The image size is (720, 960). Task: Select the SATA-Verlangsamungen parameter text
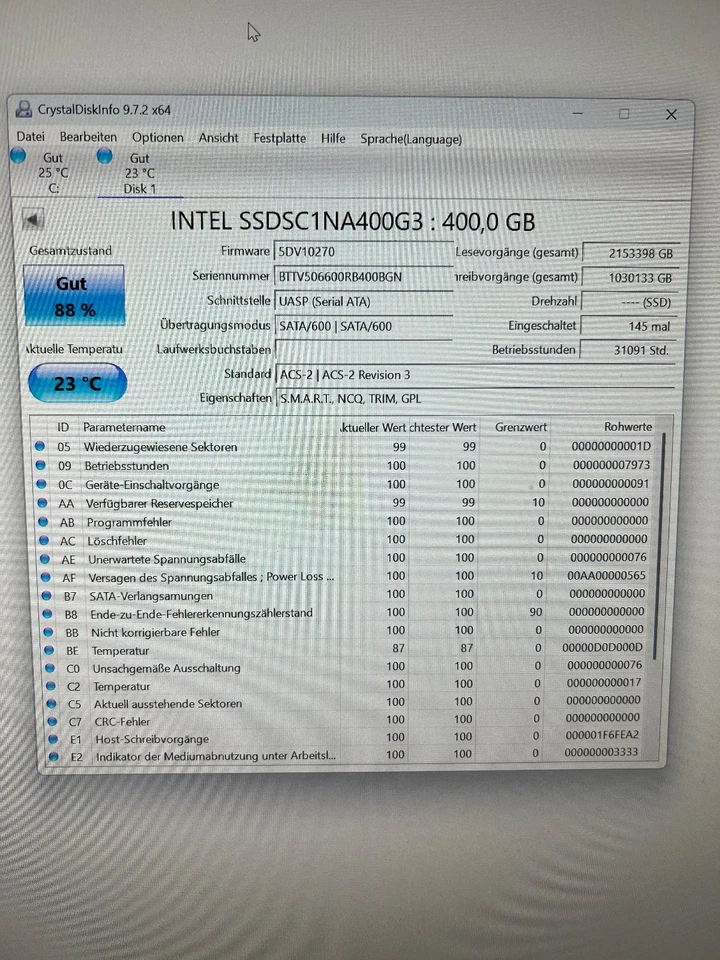151,596
